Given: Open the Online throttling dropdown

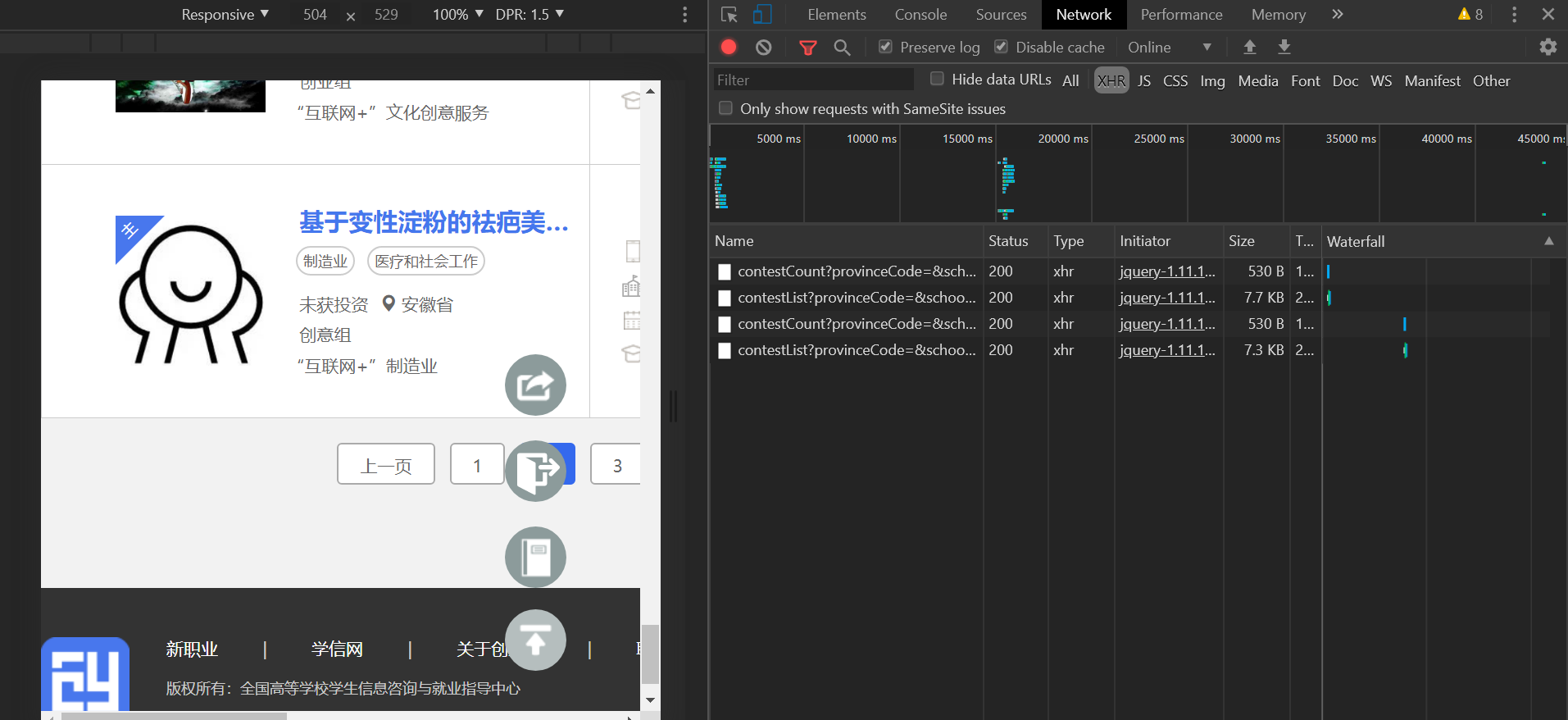Looking at the screenshot, I should [x=1169, y=48].
